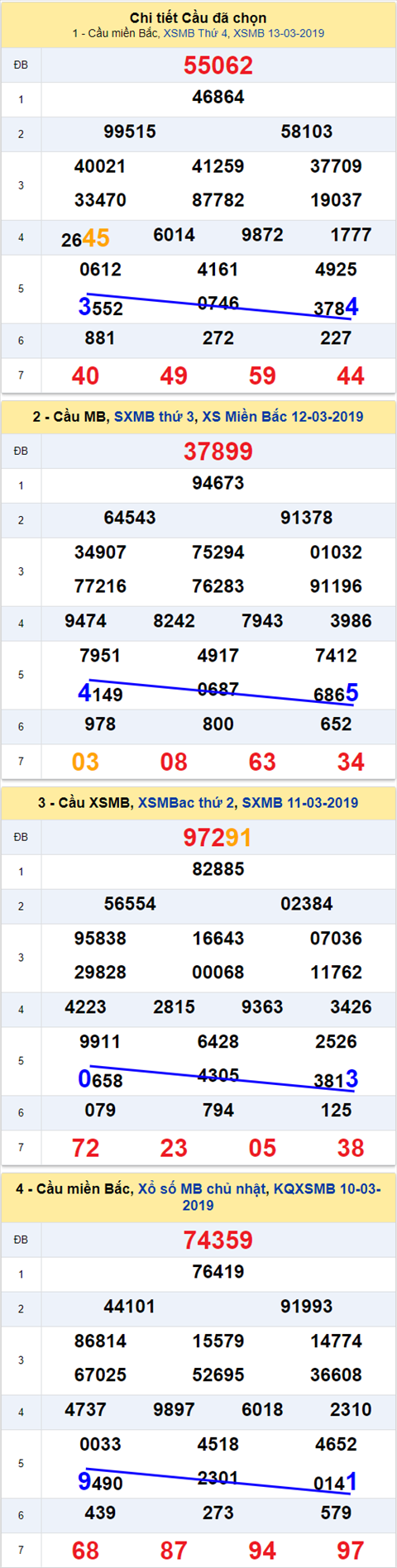The width and height of the screenshot is (397, 1568).
Task: Click fourth prize number 8242
Action: point(174,621)
